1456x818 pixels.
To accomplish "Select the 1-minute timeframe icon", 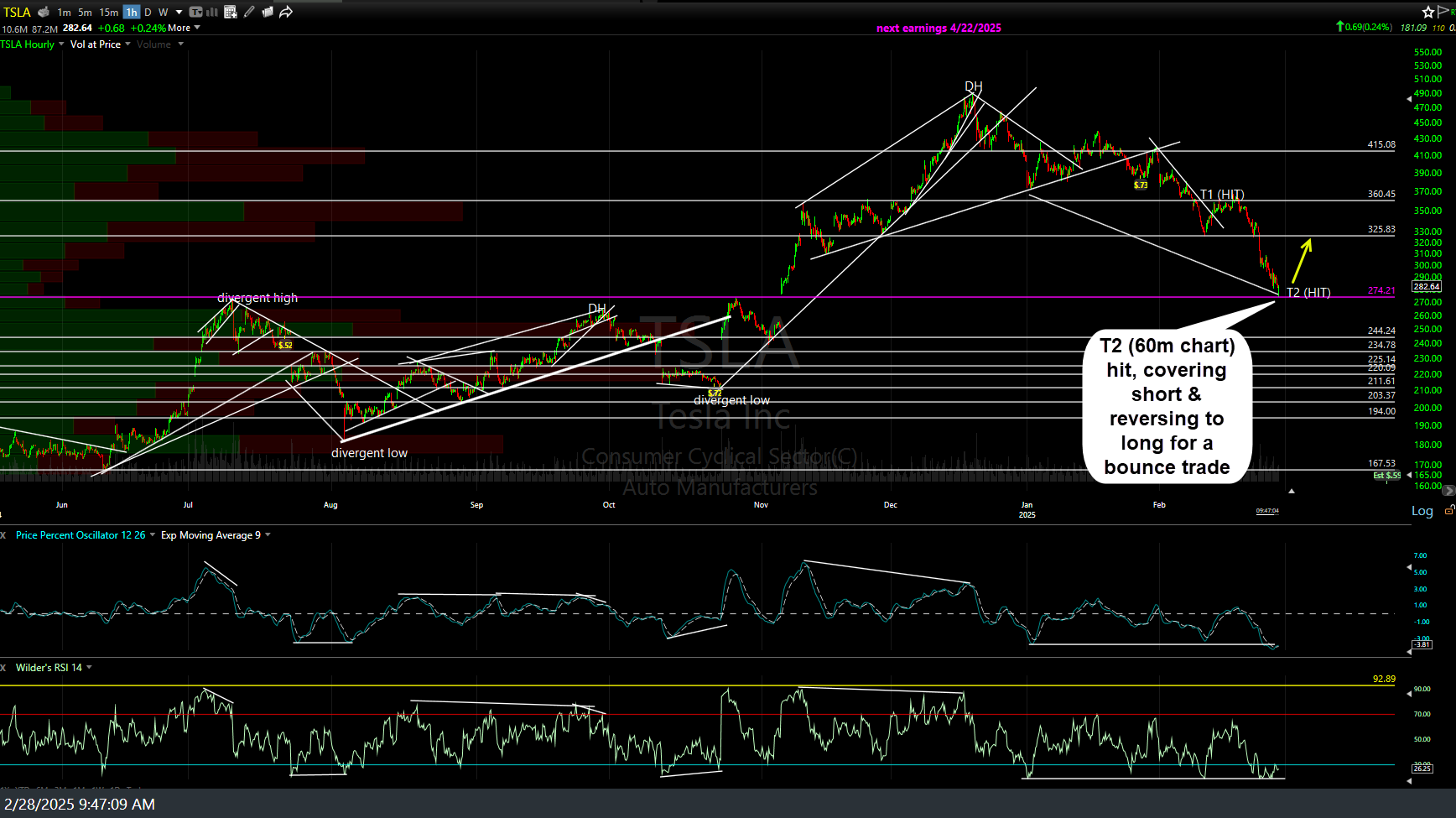I will pyautogui.click(x=65, y=12).
